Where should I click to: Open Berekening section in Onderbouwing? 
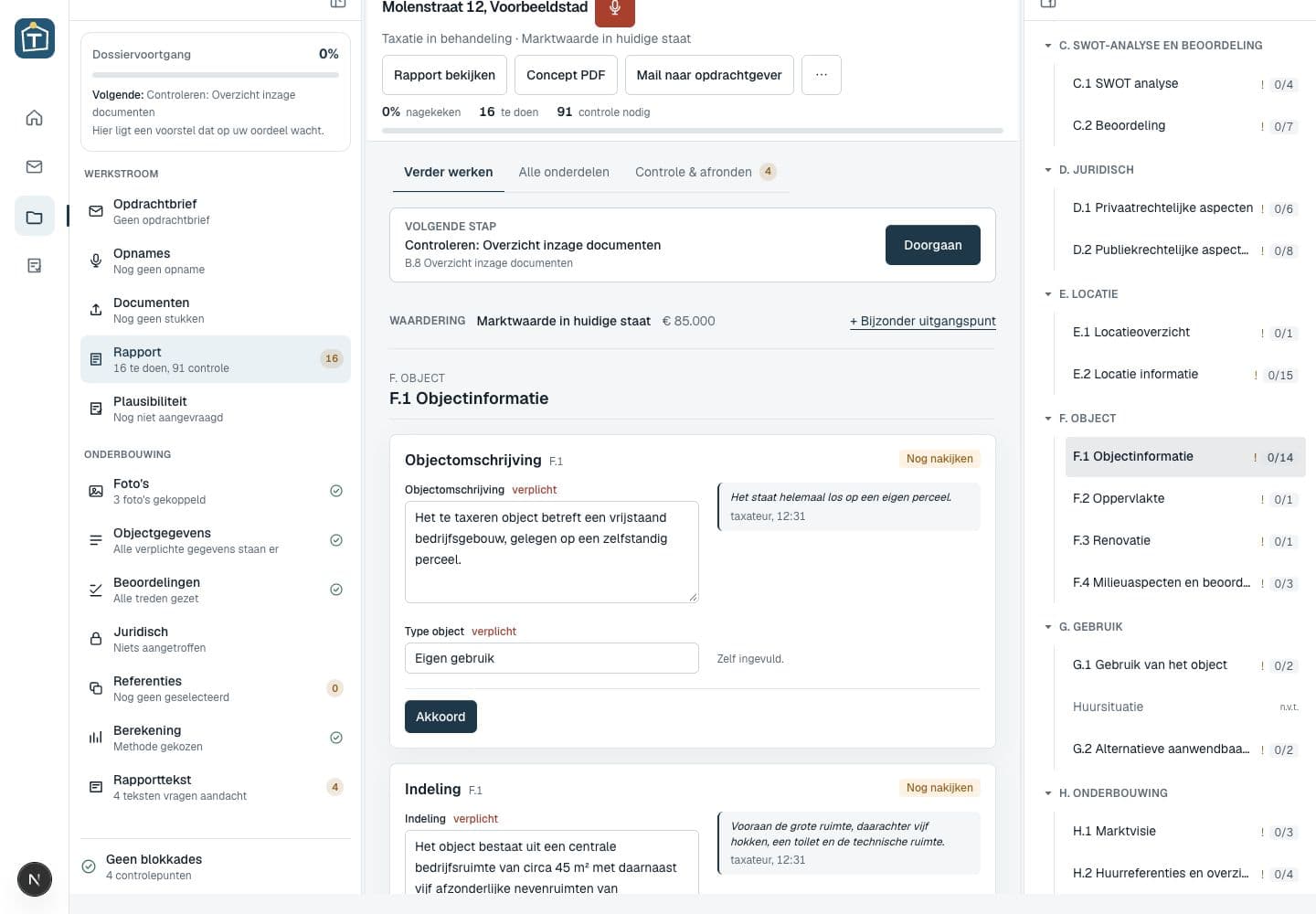216,738
